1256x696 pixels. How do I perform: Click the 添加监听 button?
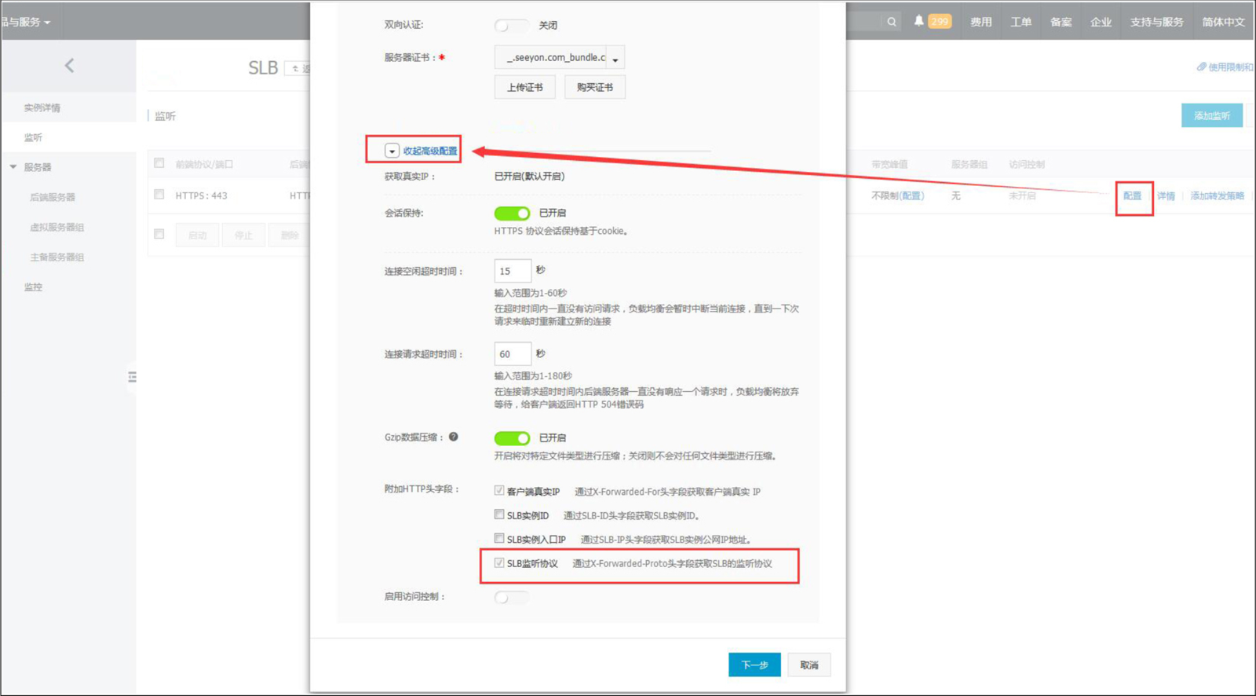(1211, 116)
